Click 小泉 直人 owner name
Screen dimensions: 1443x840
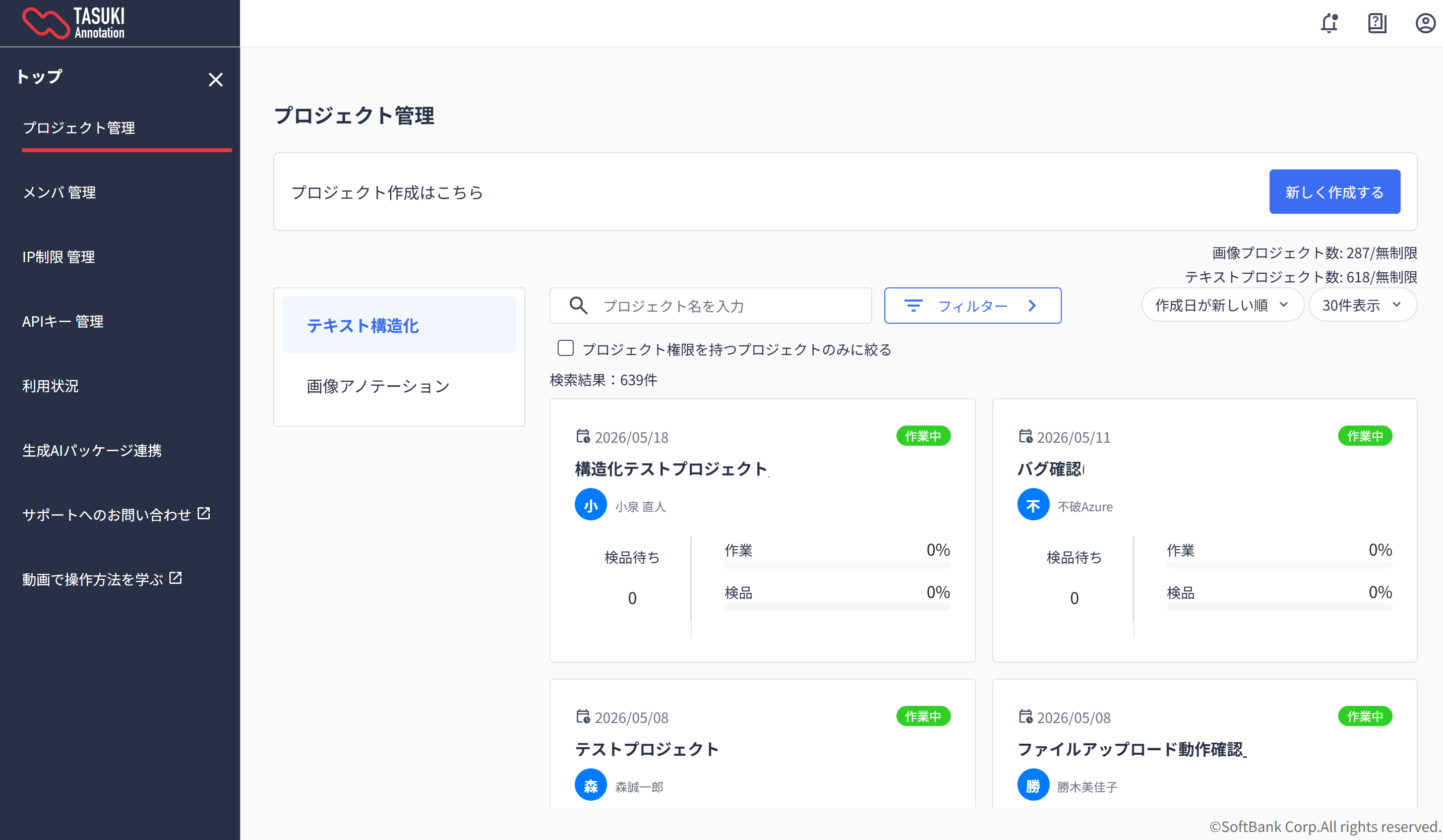tap(640, 507)
